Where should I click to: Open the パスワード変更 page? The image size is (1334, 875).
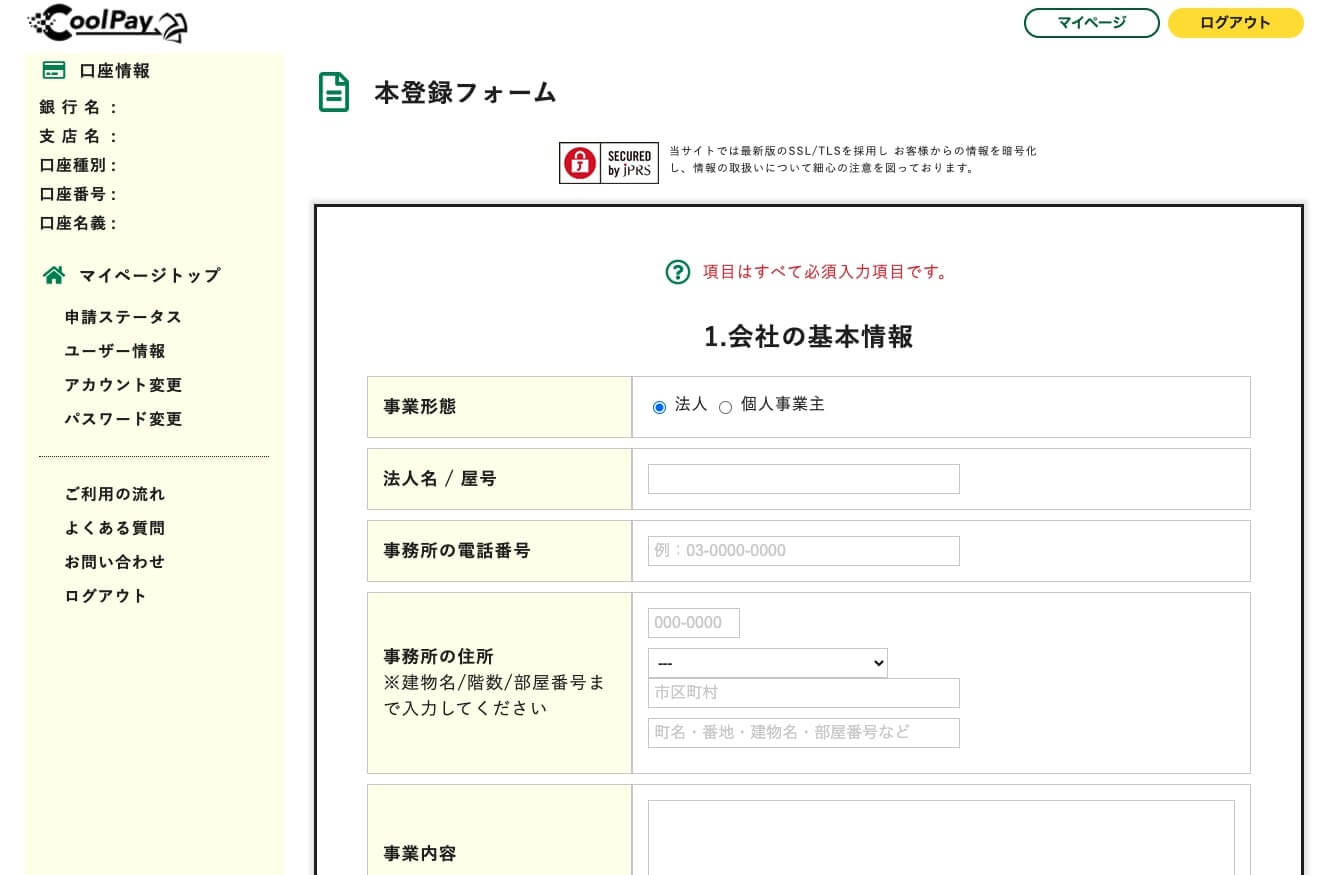coord(123,419)
